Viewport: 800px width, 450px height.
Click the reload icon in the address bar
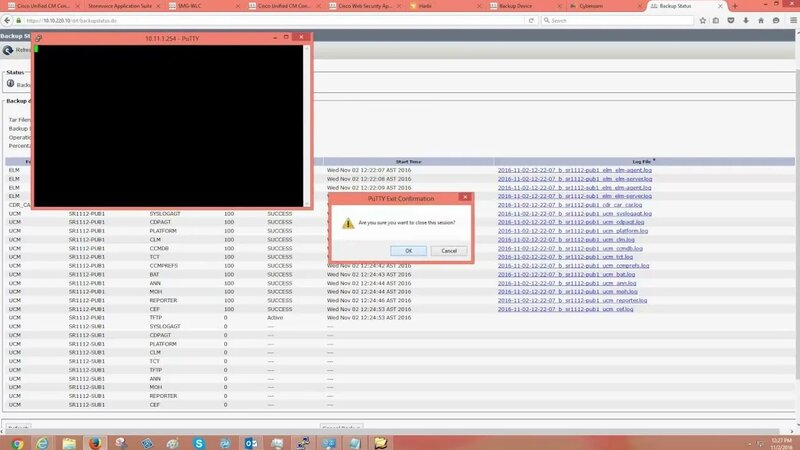tap(531, 20)
